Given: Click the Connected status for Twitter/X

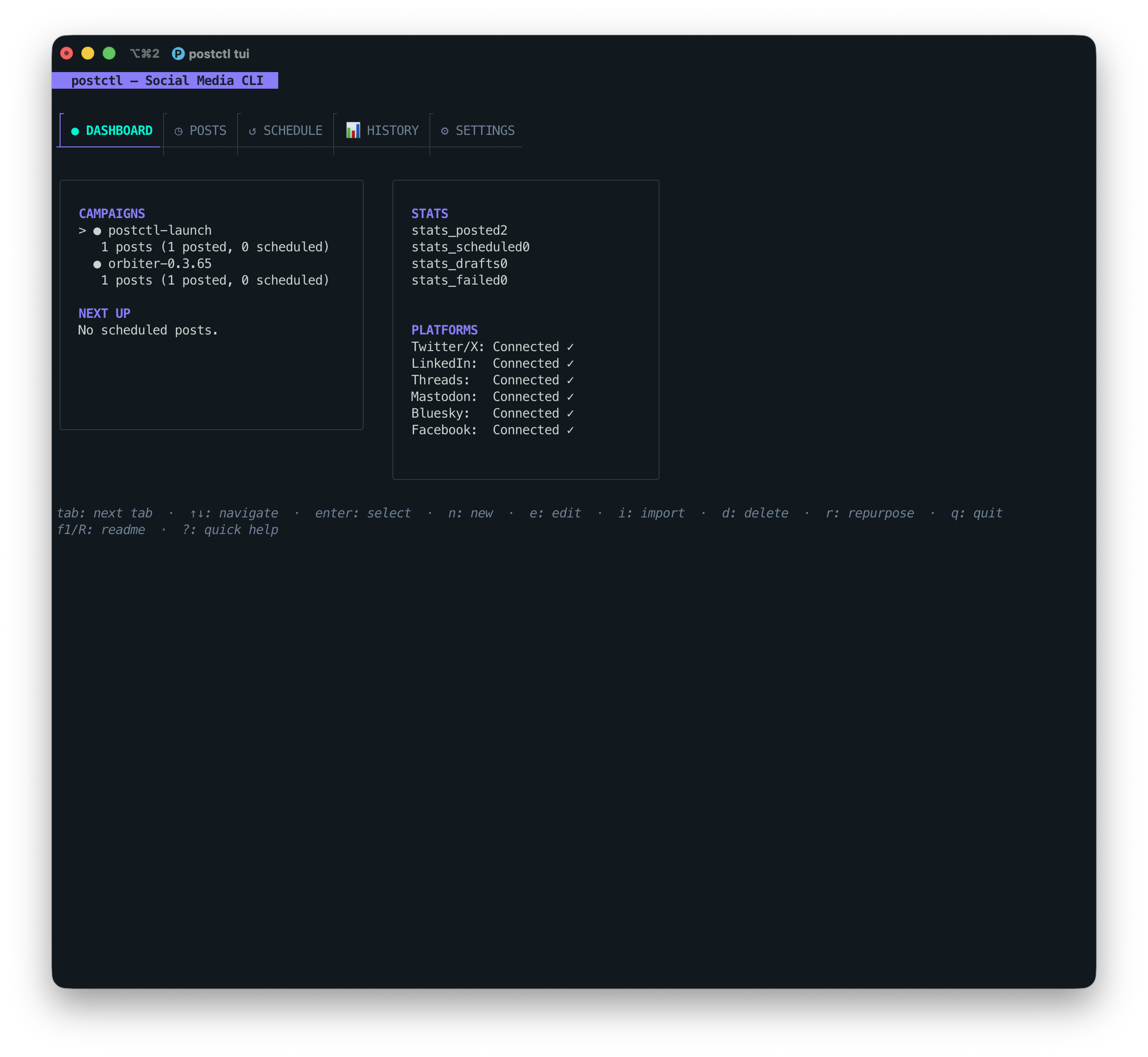Looking at the screenshot, I should point(526,347).
